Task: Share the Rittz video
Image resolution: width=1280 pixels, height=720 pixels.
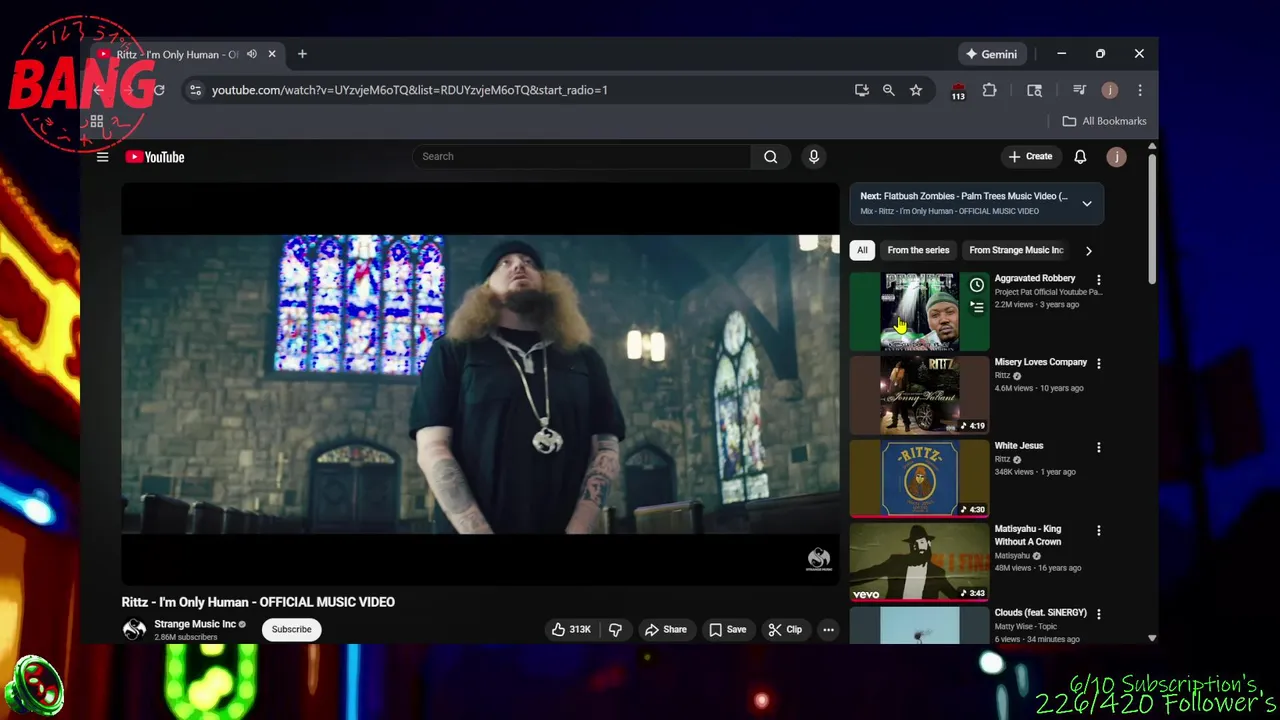Action: tap(666, 629)
